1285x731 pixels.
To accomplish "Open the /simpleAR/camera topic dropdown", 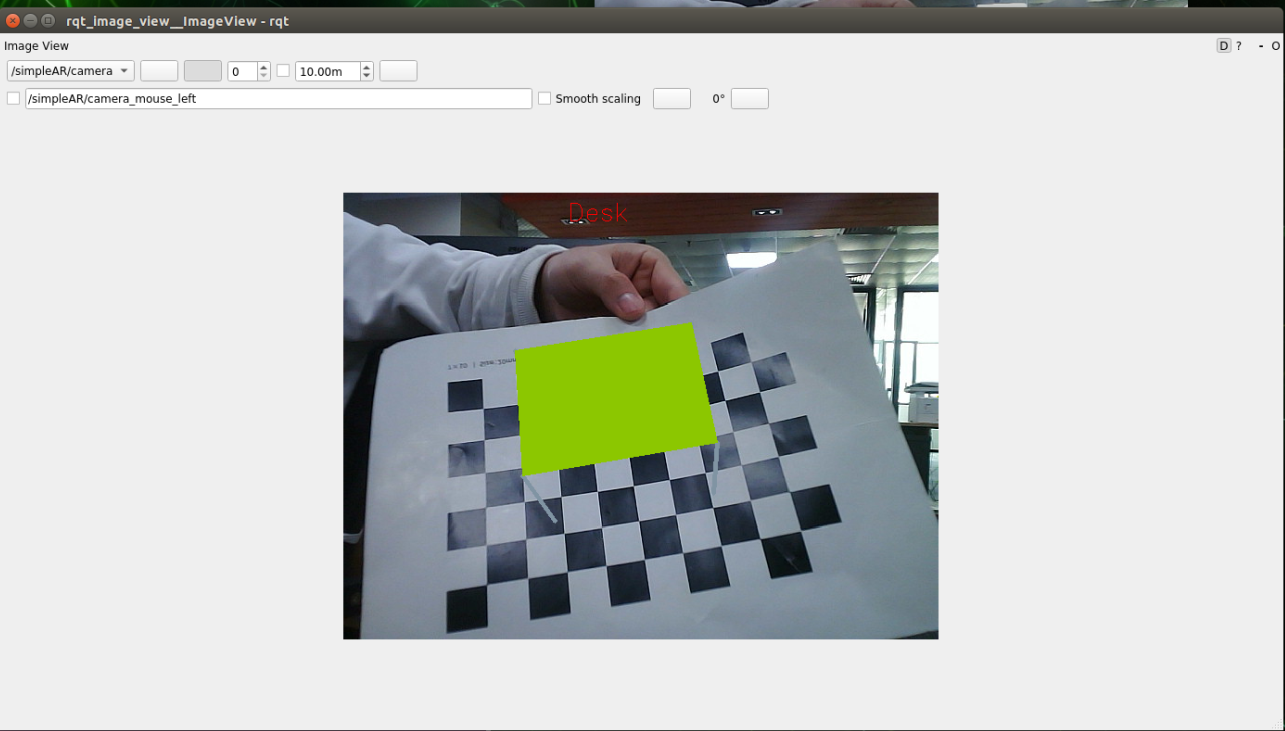I will [x=70, y=71].
